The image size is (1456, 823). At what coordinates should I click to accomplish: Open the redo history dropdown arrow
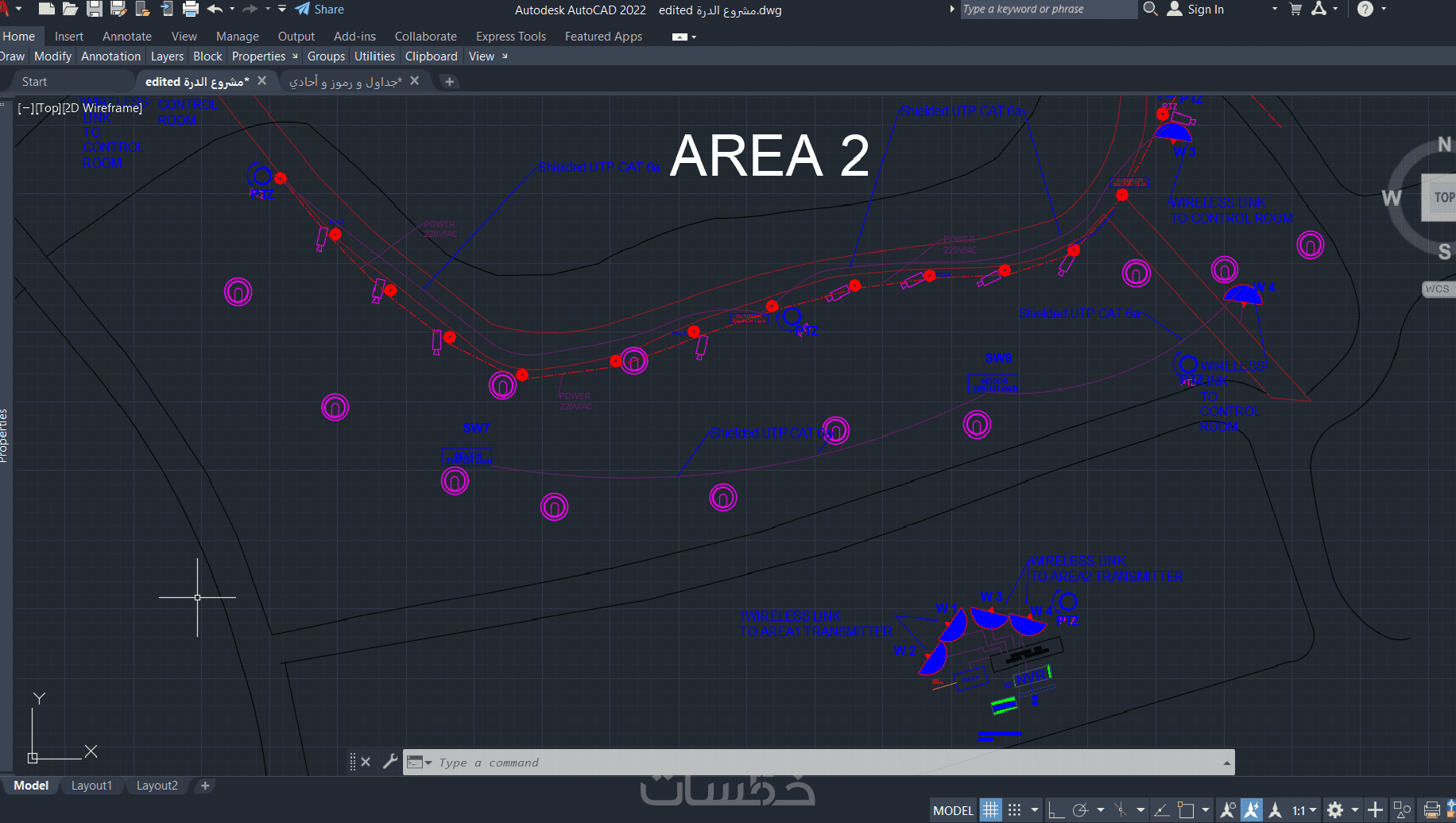(268, 10)
